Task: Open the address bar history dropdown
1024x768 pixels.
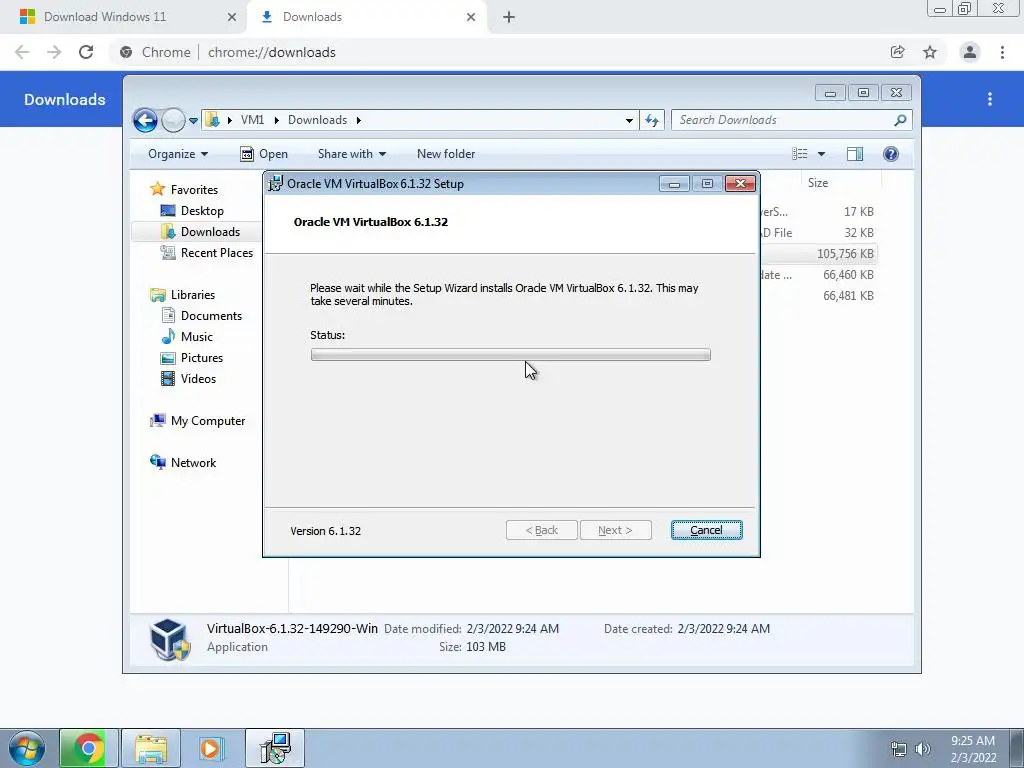Action: coord(629,121)
